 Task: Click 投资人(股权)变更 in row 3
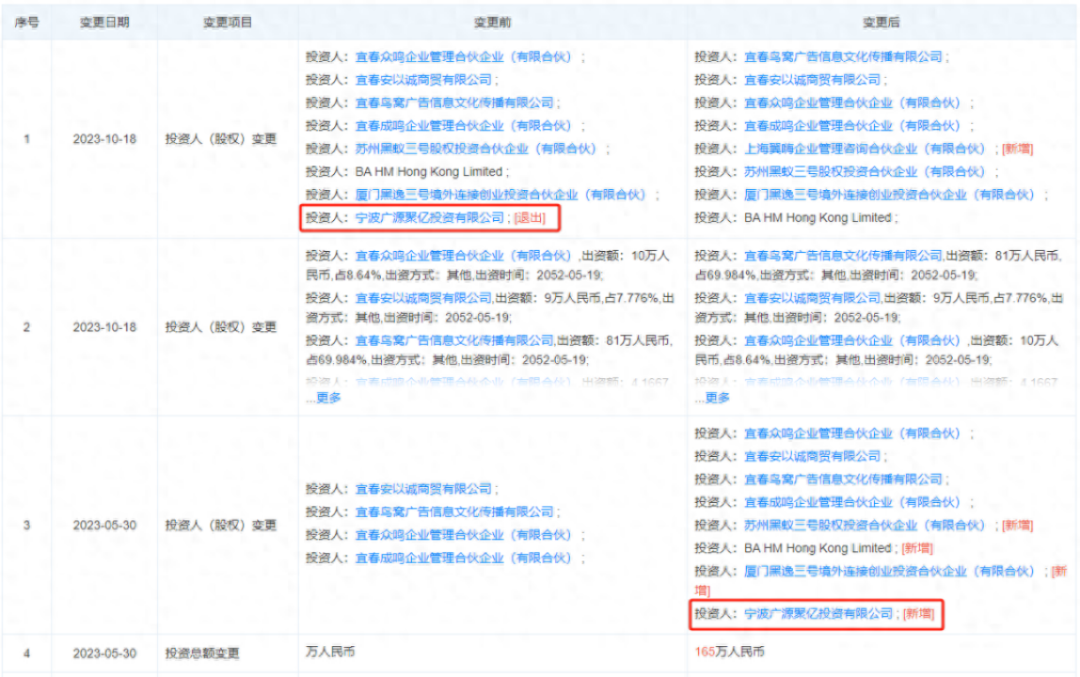(x=220, y=525)
